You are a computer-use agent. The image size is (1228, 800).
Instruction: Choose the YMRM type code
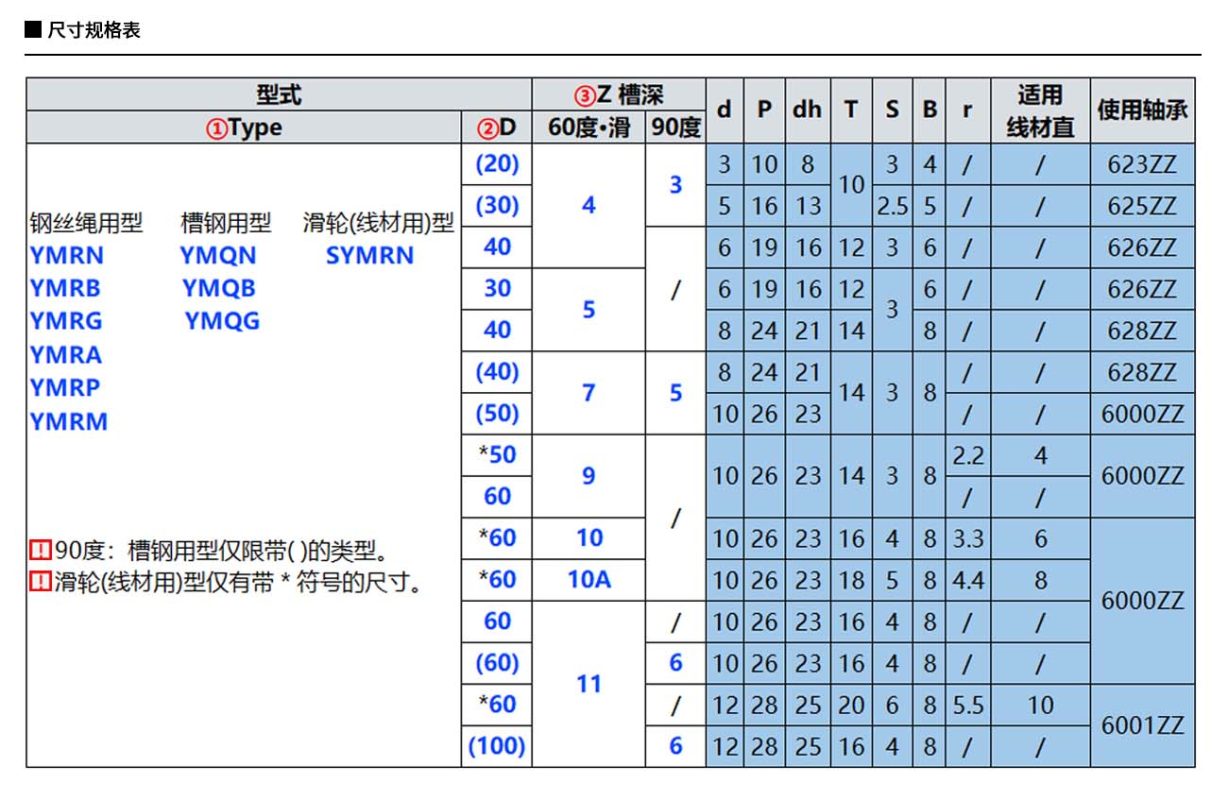point(68,422)
